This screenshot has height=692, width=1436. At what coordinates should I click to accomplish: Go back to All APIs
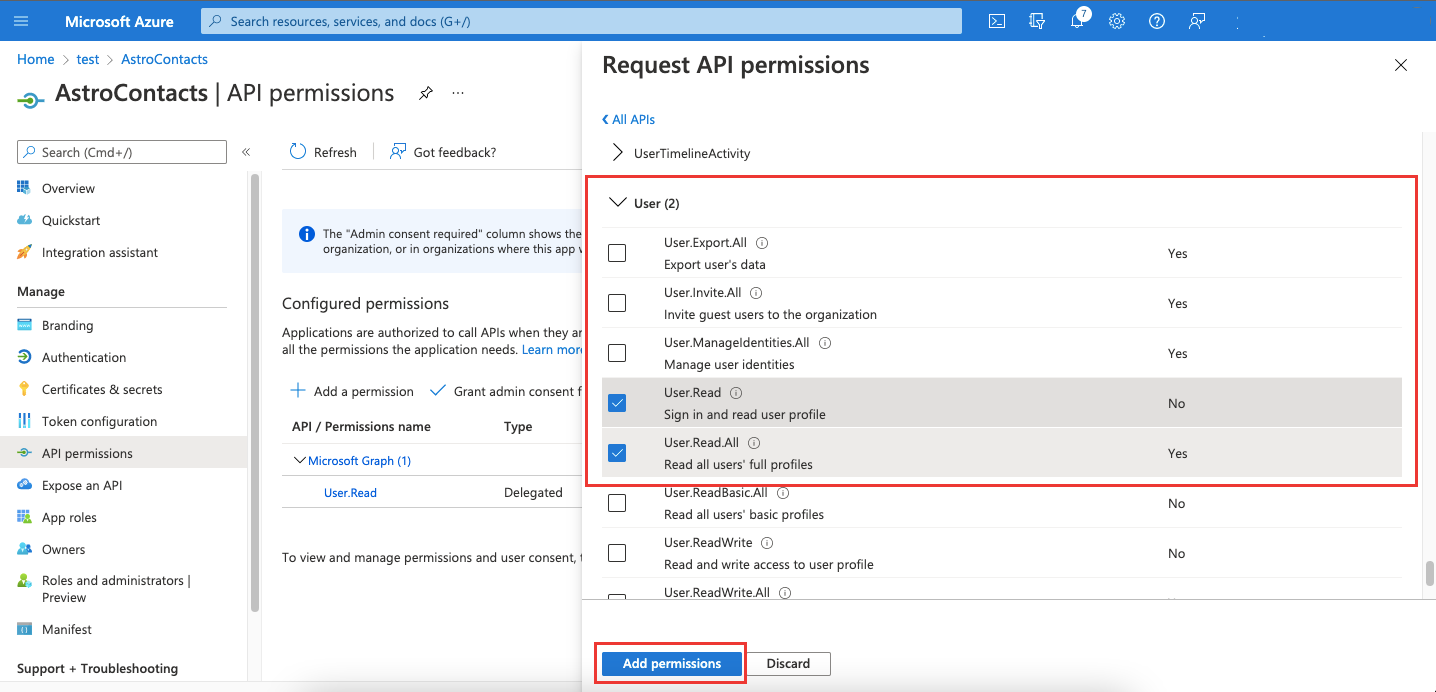629,119
